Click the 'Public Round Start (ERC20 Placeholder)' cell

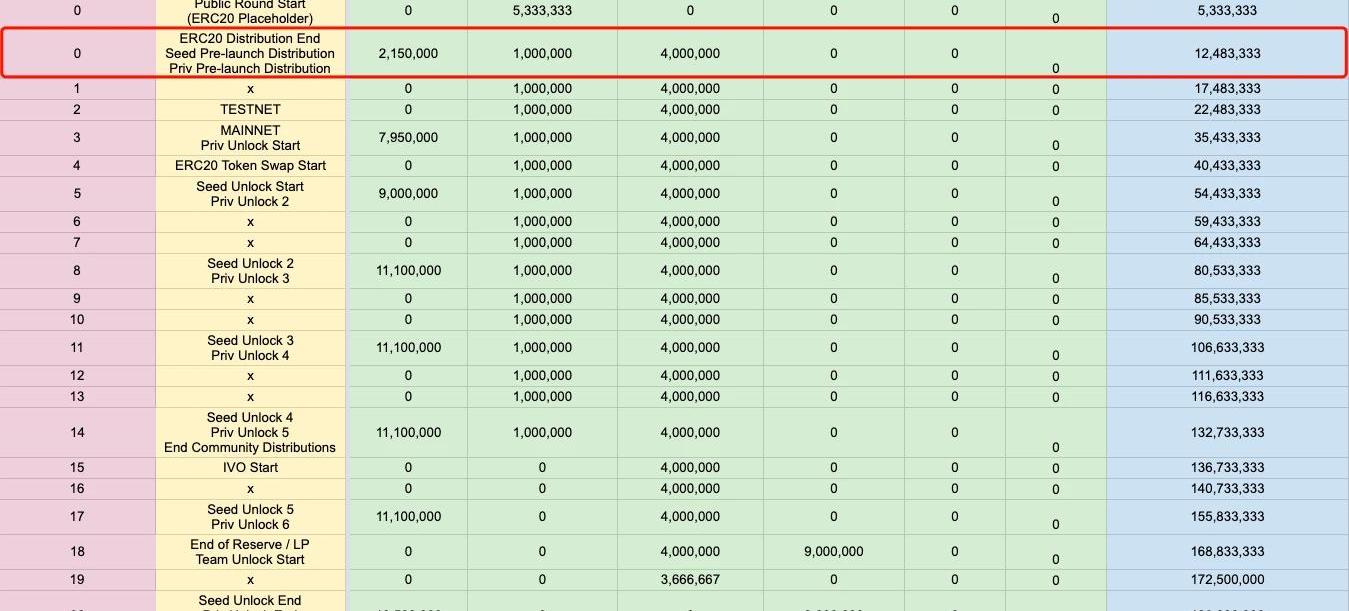[250, 12]
